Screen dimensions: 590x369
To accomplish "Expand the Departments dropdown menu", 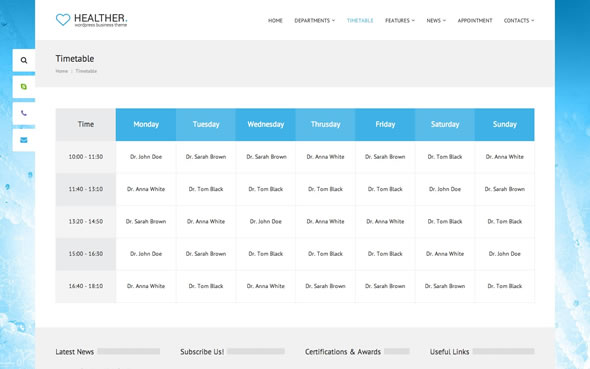I will [315, 20].
